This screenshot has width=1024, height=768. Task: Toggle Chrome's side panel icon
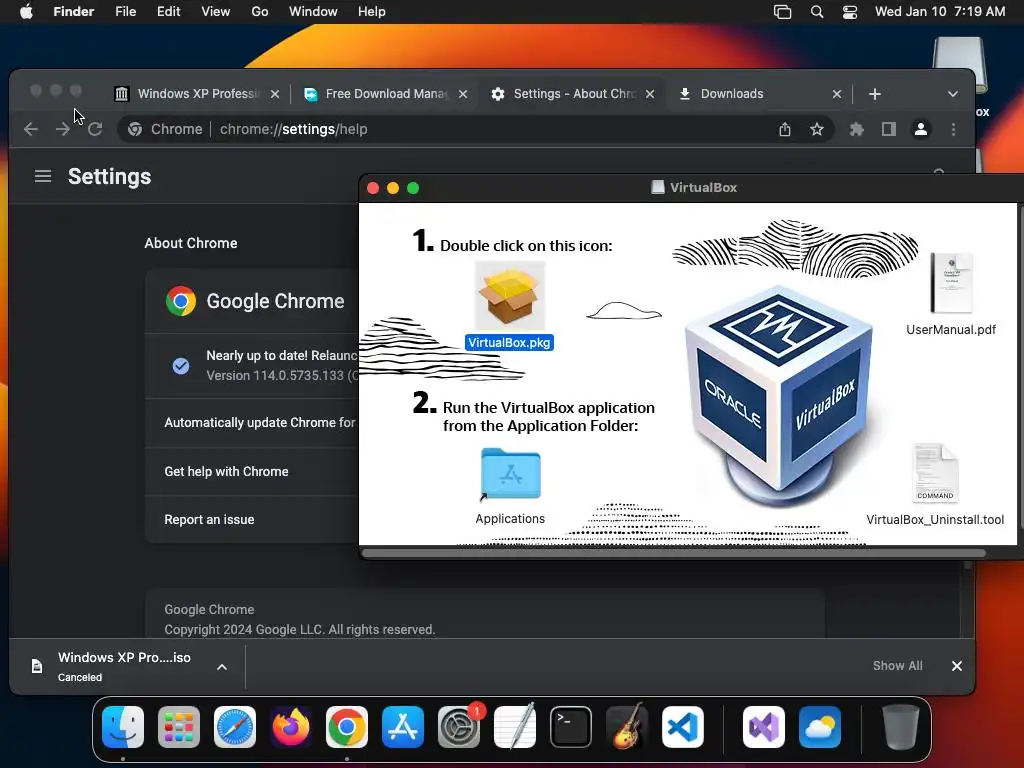[889, 129]
